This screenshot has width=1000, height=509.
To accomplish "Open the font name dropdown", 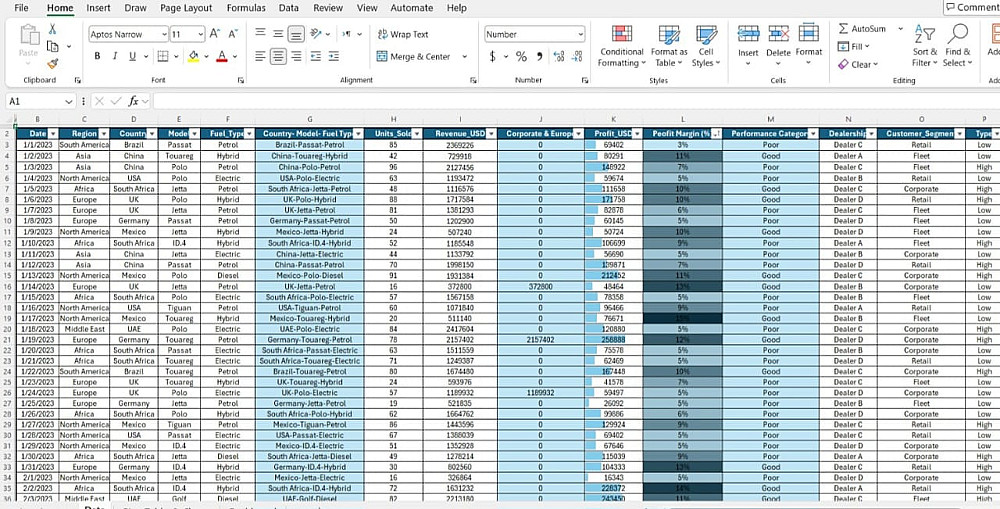I will point(165,34).
